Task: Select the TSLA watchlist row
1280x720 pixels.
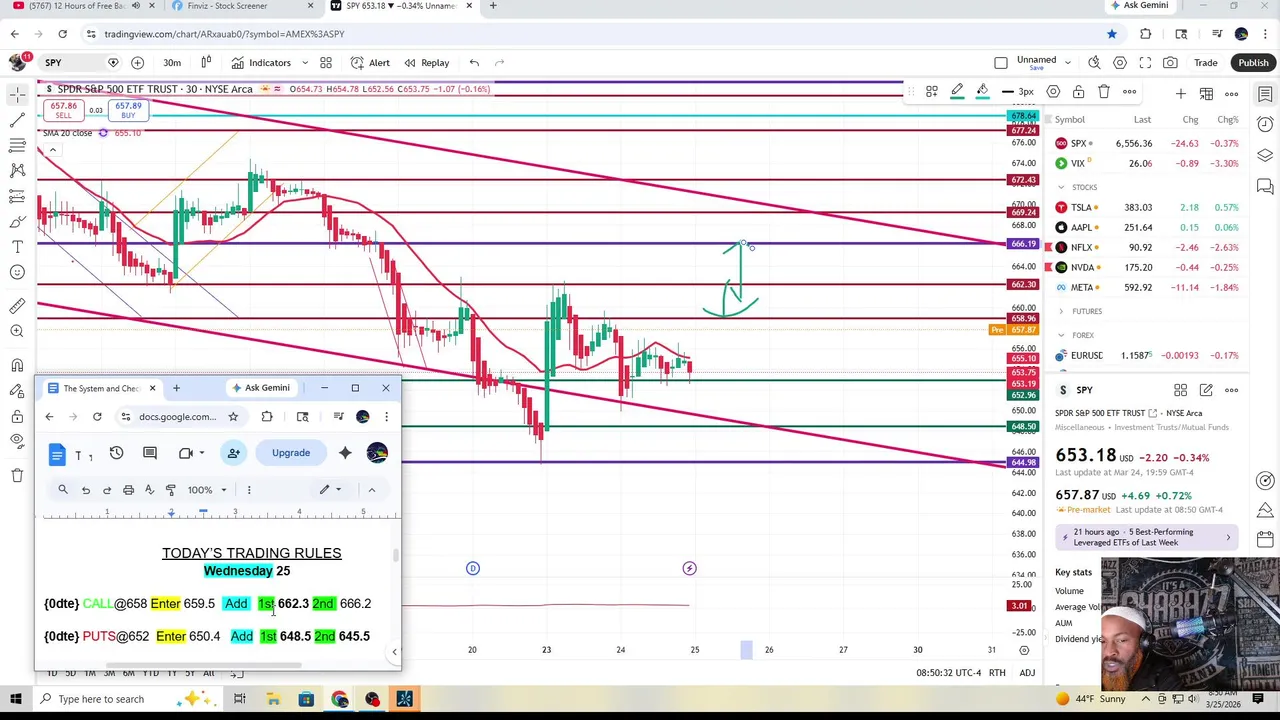Action: (1147, 207)
